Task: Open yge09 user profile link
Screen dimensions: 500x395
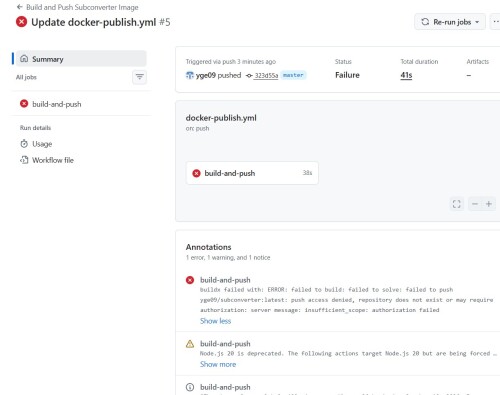Action: click(205, 75)
